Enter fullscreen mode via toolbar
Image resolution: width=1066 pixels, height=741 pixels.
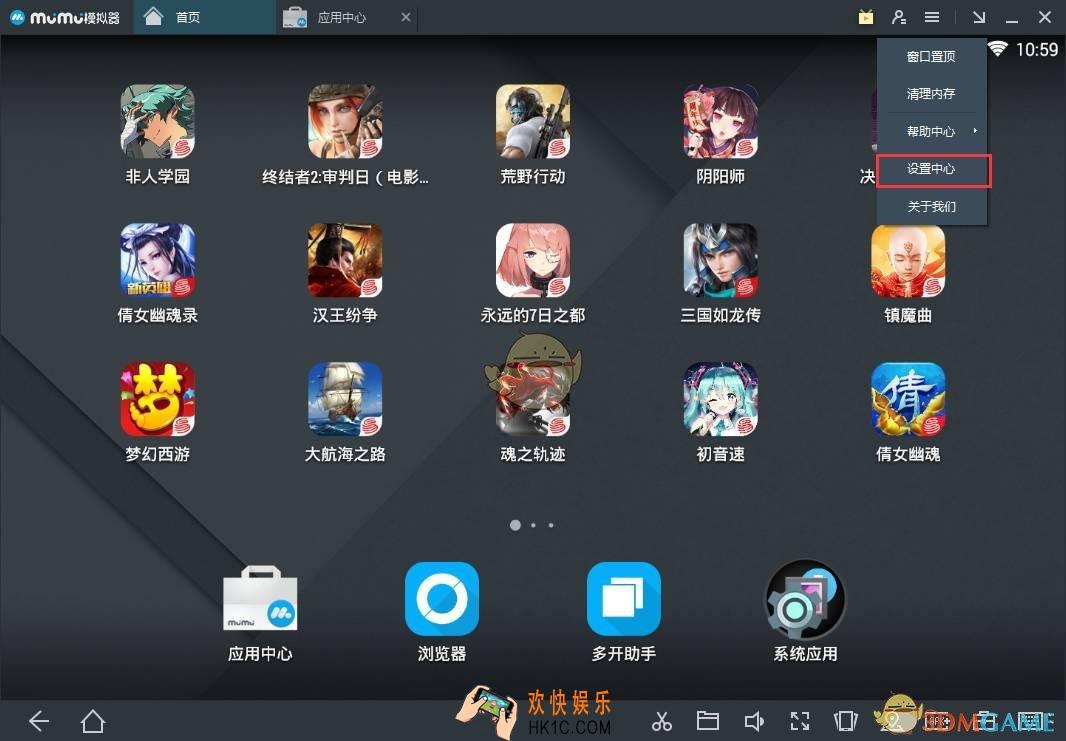[800, 721]
